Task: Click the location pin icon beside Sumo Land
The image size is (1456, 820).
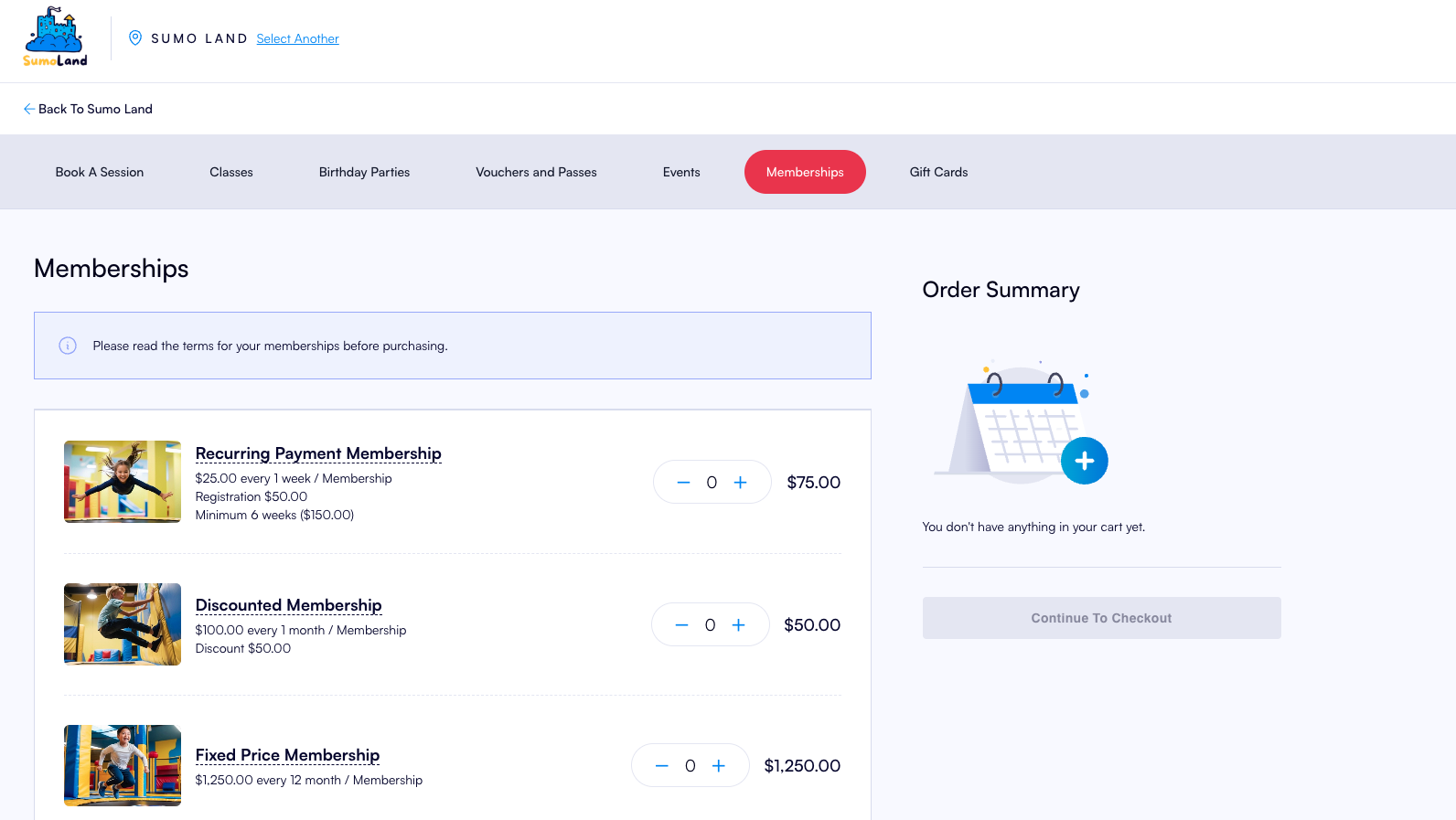Action: click(x=135, y=37)
